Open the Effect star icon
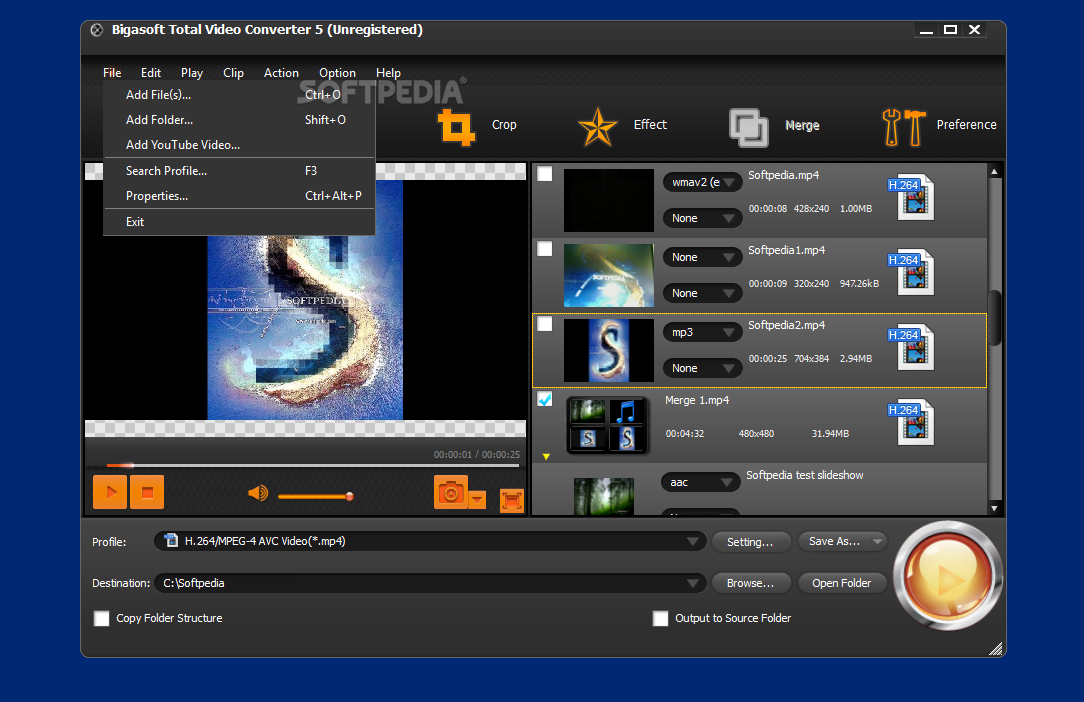The width and height of the screenshot is (1084, 702). click(x=597, y=127)
